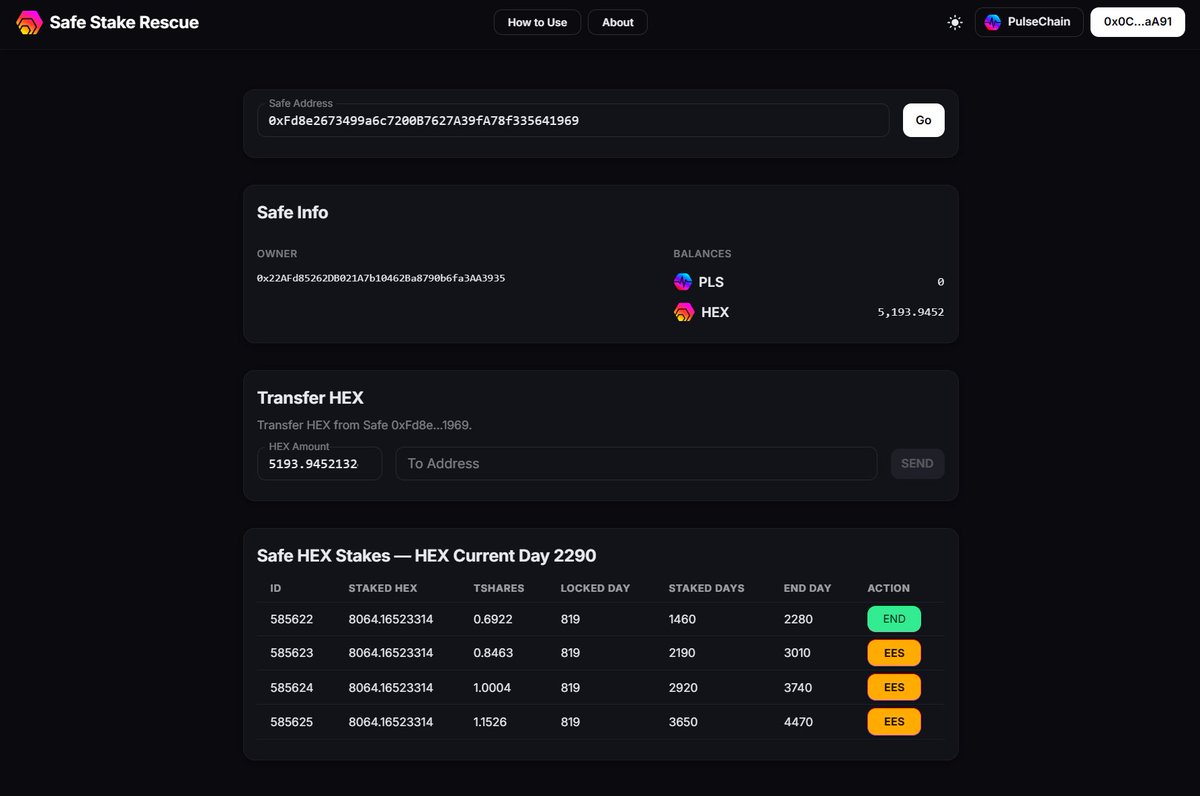Click the TSHARES column header
The width and height of the screenshot is (1200, 796).
click(x=499, y=588)
